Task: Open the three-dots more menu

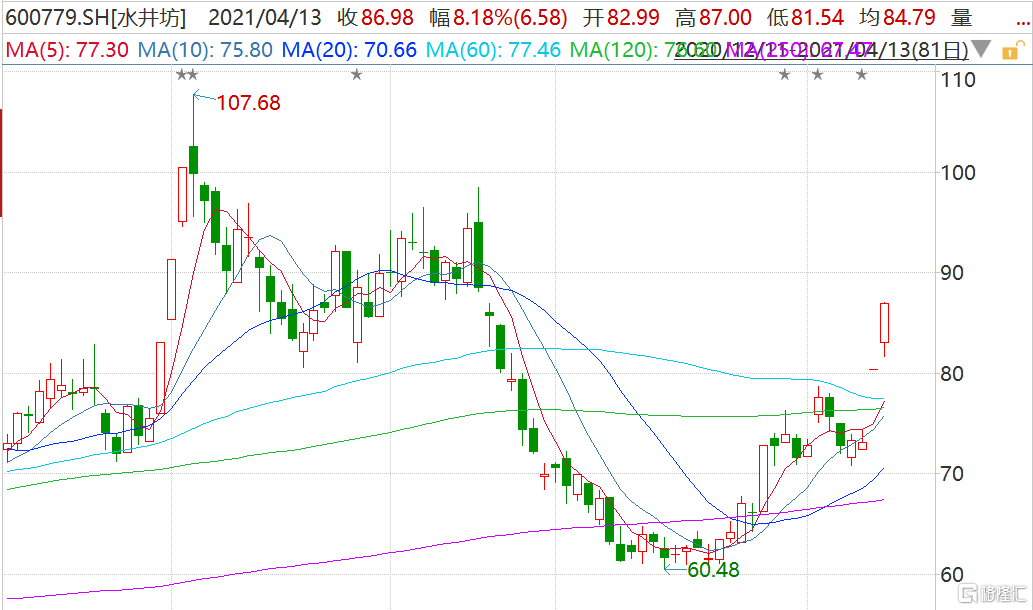Action: 1022,23
